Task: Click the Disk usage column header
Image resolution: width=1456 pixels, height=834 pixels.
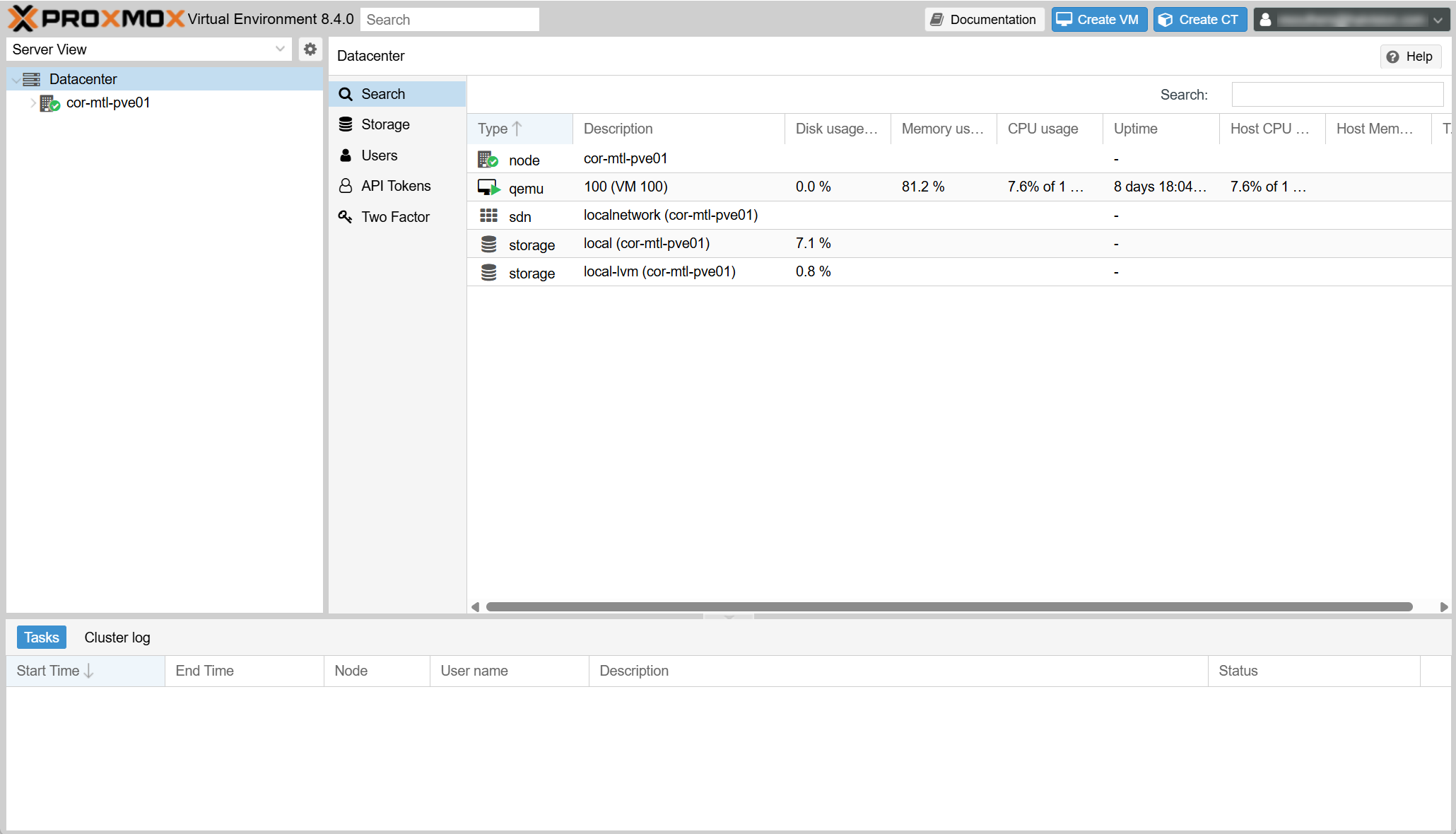Action: tap(838, 129)
